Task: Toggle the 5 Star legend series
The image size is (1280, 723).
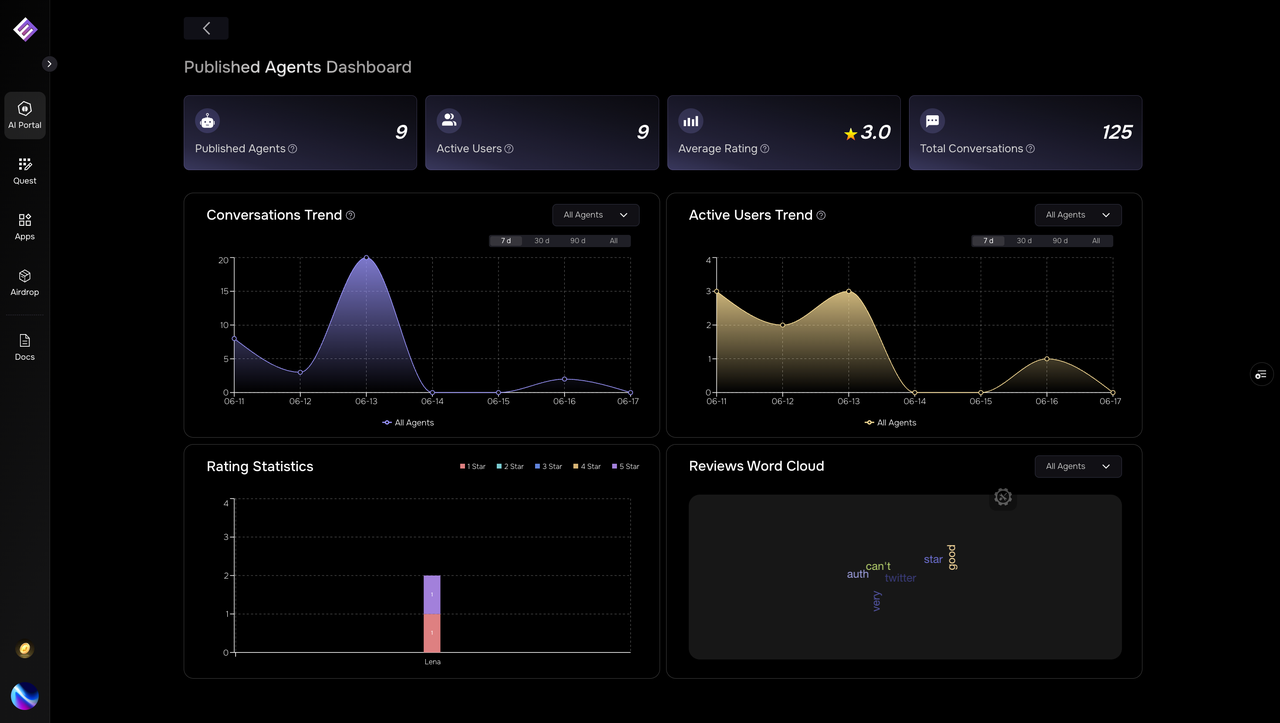Action: [x=625, y=467]
